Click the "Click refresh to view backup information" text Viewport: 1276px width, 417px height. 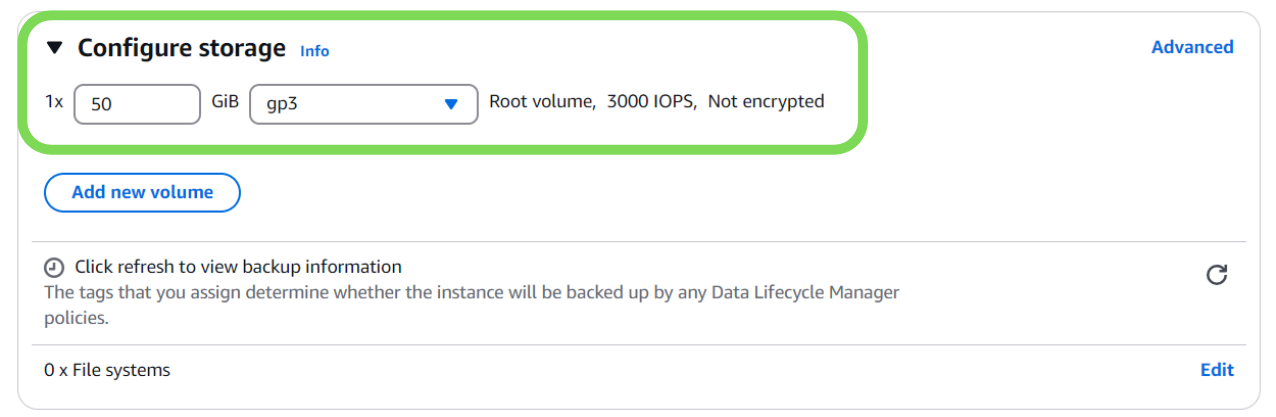pos(238,267)
